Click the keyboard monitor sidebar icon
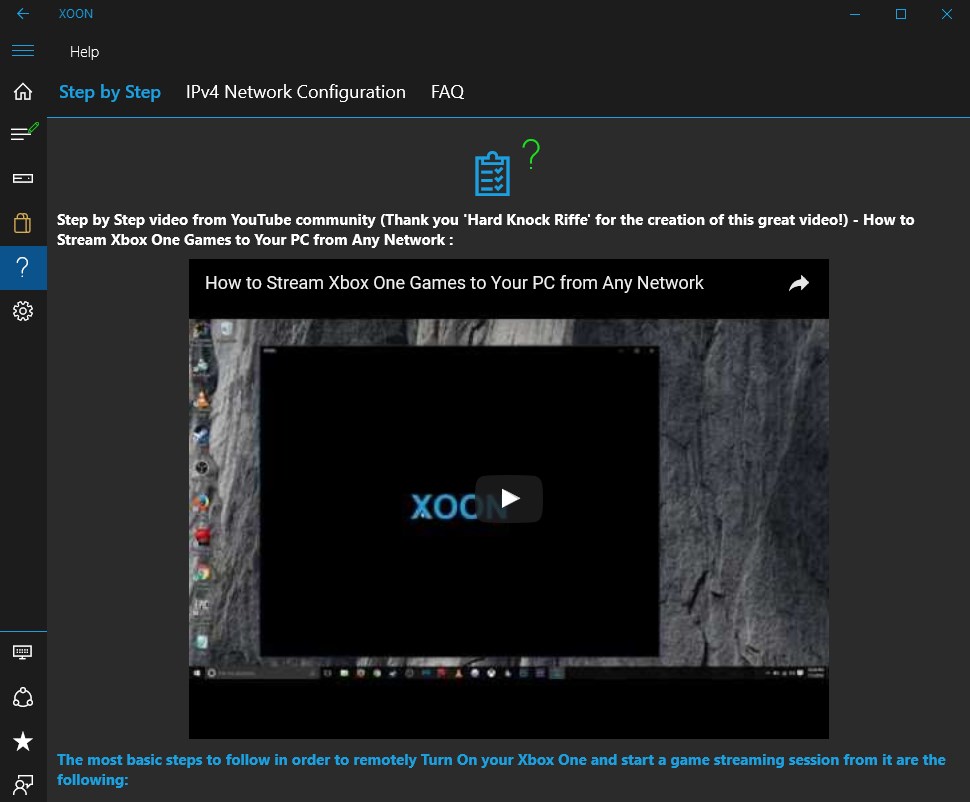This screenshot has width=970, height=802. tap(23, 652)
